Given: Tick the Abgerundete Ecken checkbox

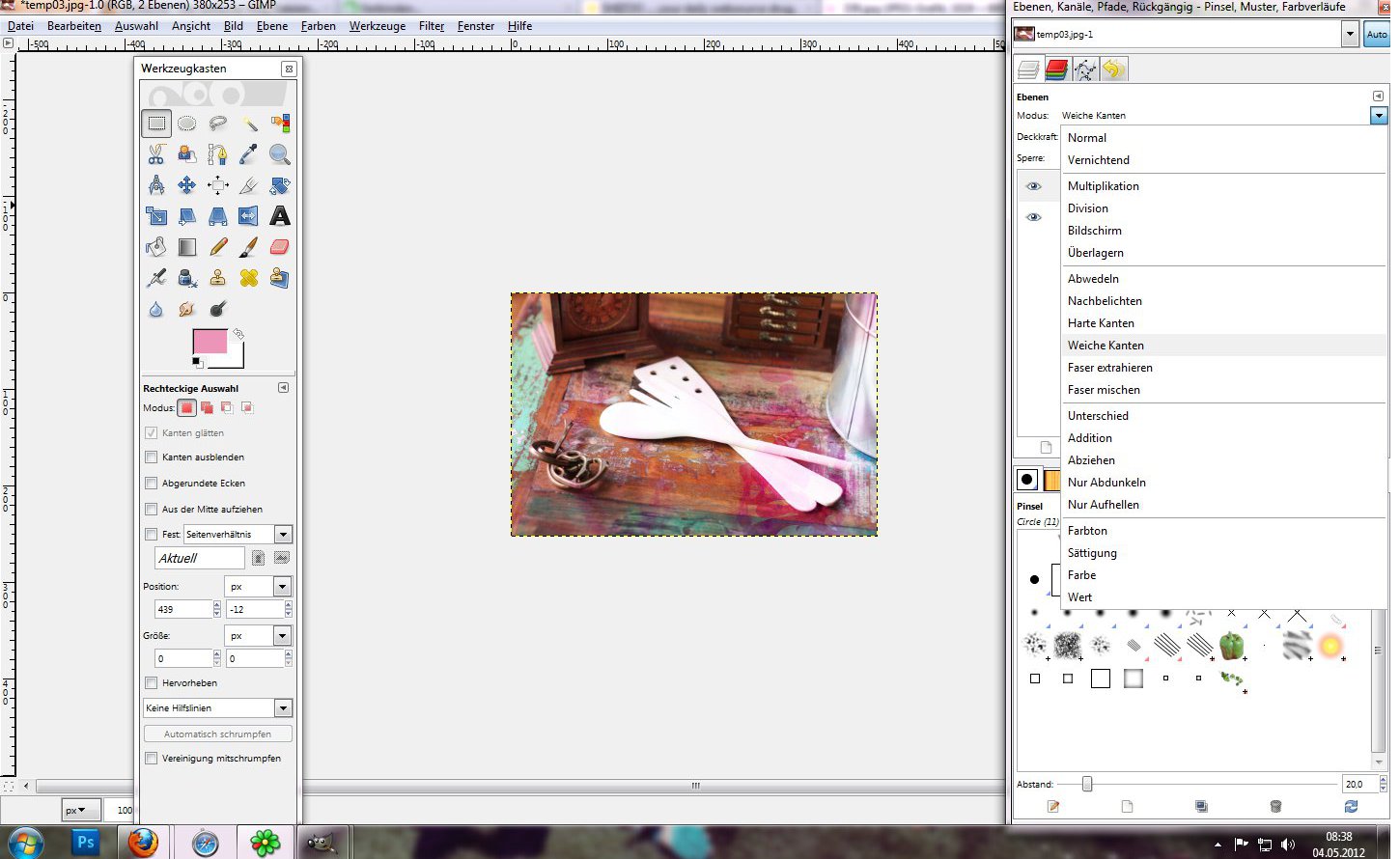Looking at the screenshot, I should click(x=151, y=484).
